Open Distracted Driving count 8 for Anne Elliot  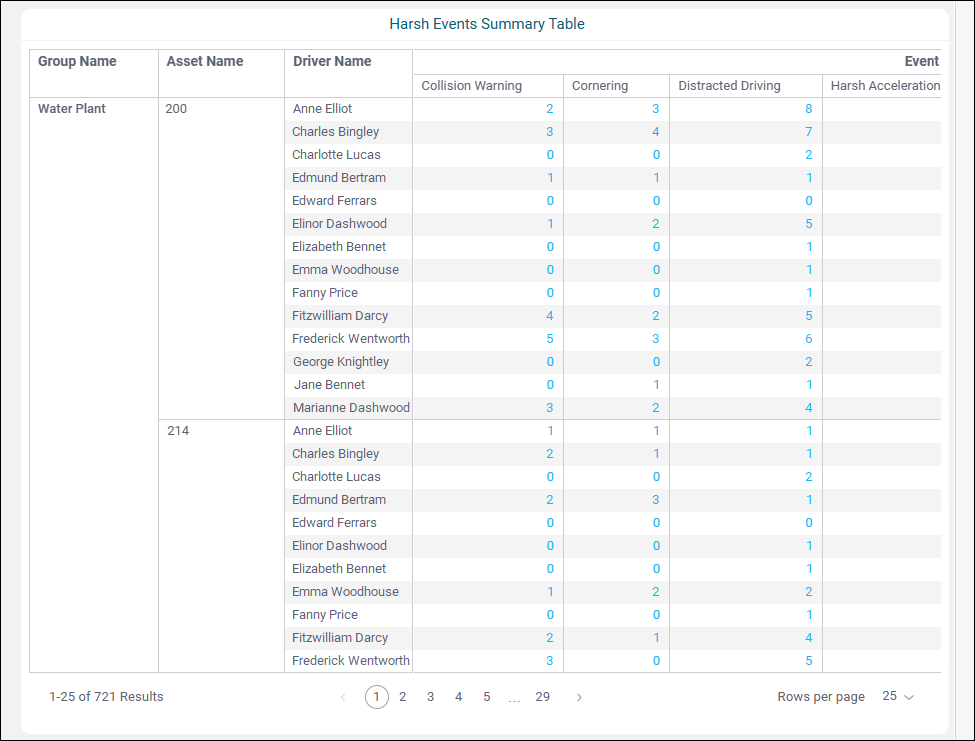click(808, 109)
